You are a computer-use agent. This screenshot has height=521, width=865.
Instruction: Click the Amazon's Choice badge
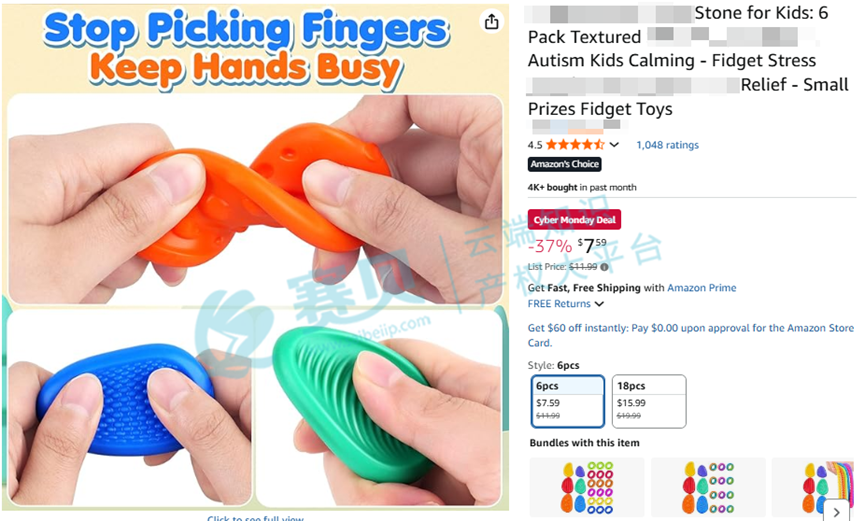pos(564,164)
